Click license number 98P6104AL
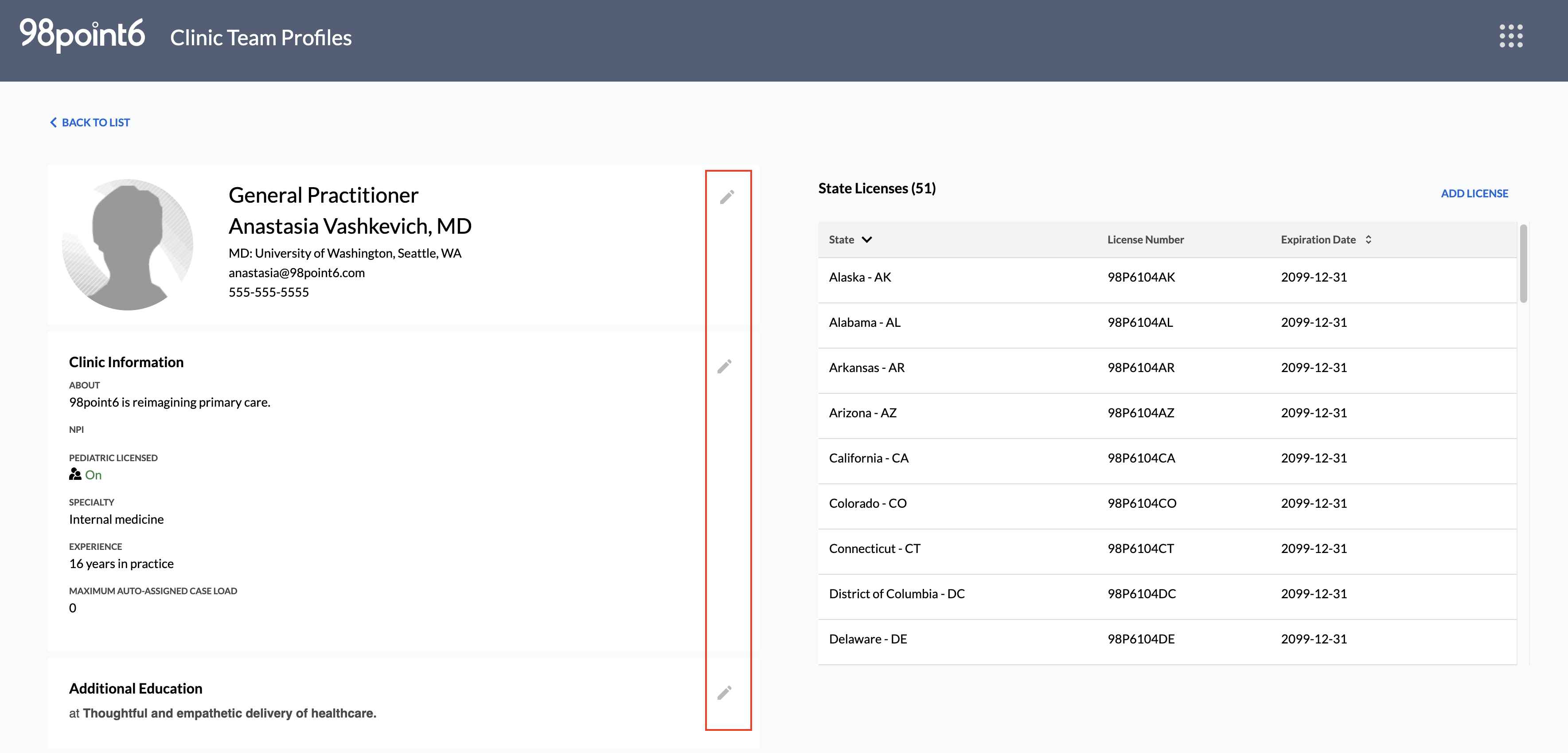This screenshot has width=1568, height=753. pos(1140,322)
